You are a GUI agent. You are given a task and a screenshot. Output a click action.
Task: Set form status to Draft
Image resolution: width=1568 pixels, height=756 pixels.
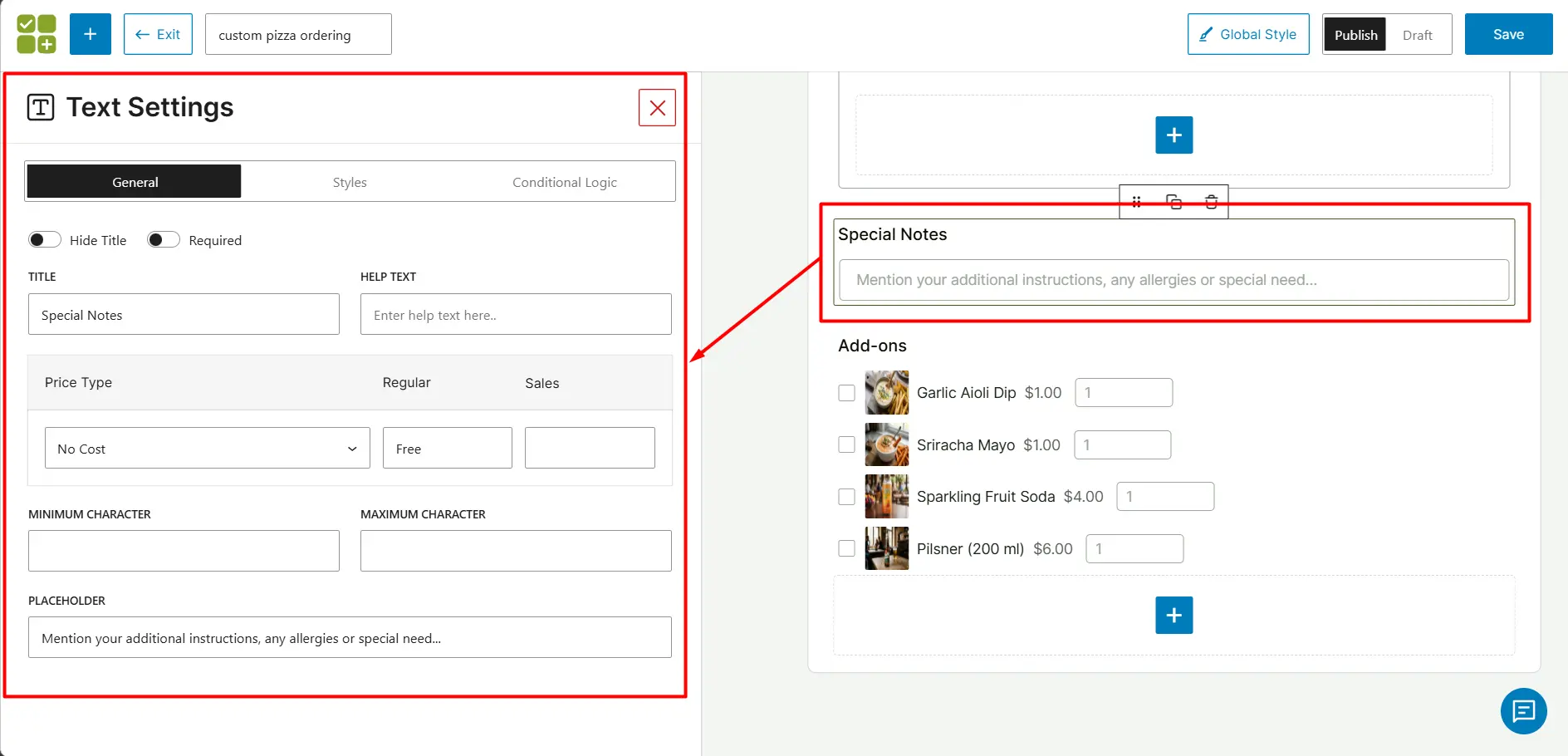click(1417, 35)
